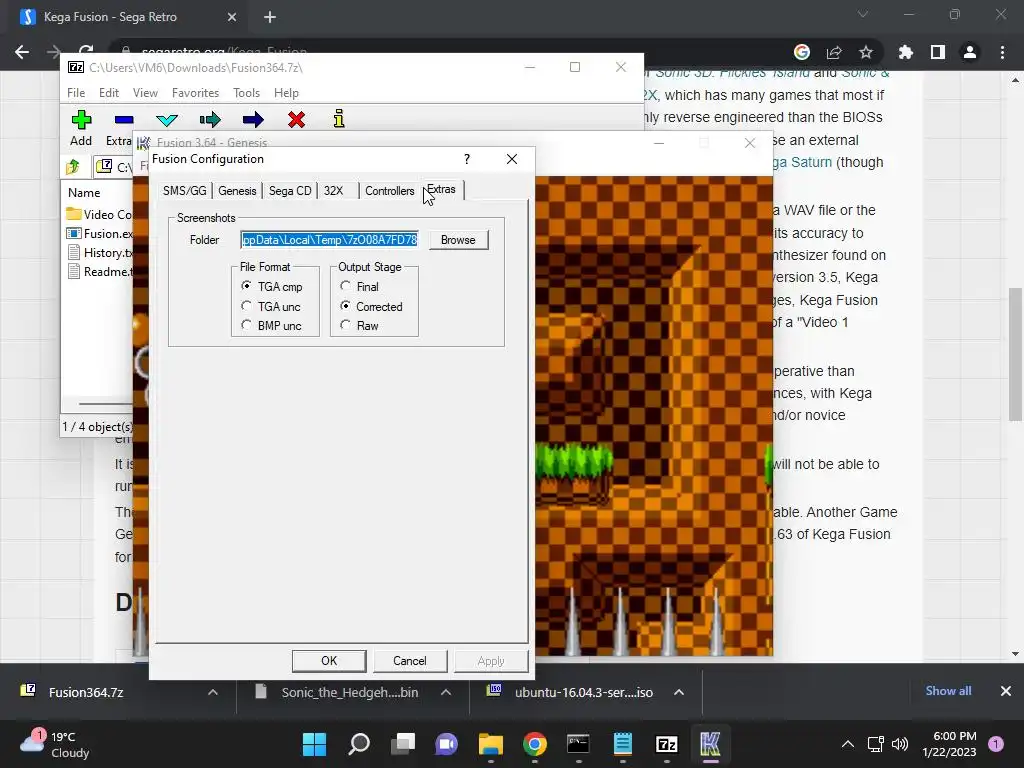
Task: Click the webpage vertical scrollbar thumb
Action: [1015, 354]
